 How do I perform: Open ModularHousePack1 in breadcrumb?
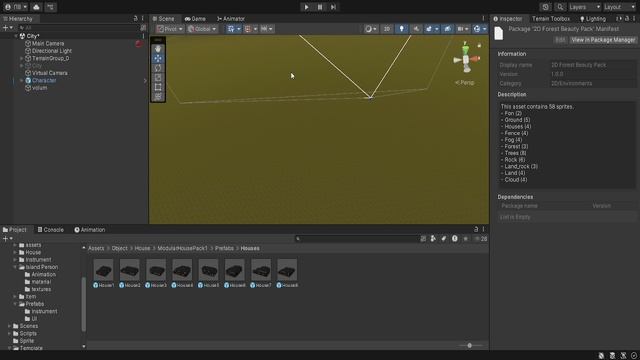[182, 248]
